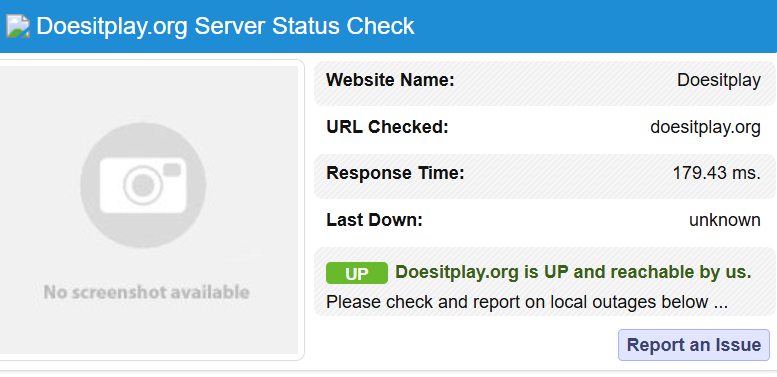Click the Doesitplay.org Server Status Check heading
Image resolution: width=777 pixels, height=377 pixels.
[x=225, y=26]
